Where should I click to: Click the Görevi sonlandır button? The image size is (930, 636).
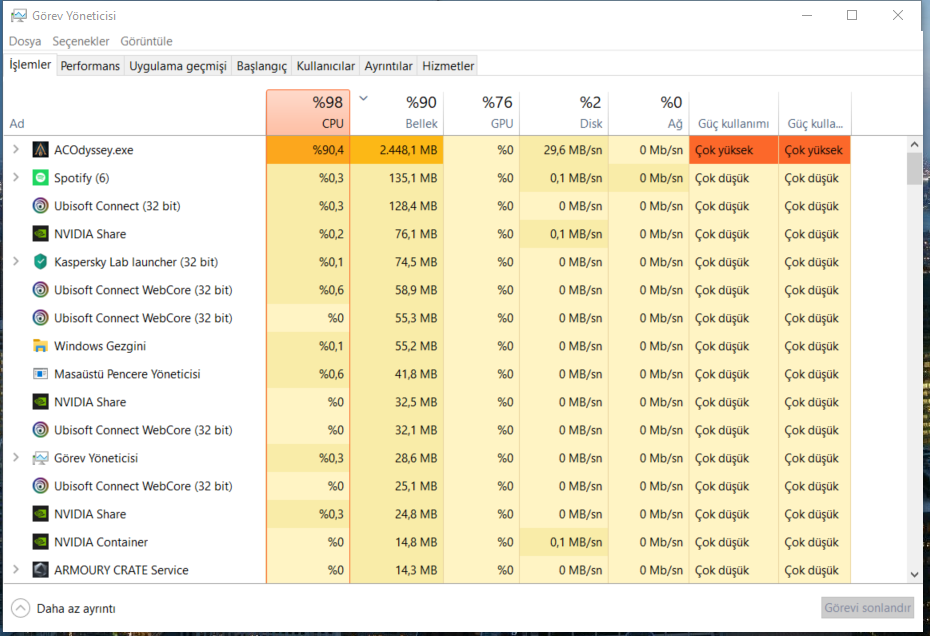(x=867, y=608)
